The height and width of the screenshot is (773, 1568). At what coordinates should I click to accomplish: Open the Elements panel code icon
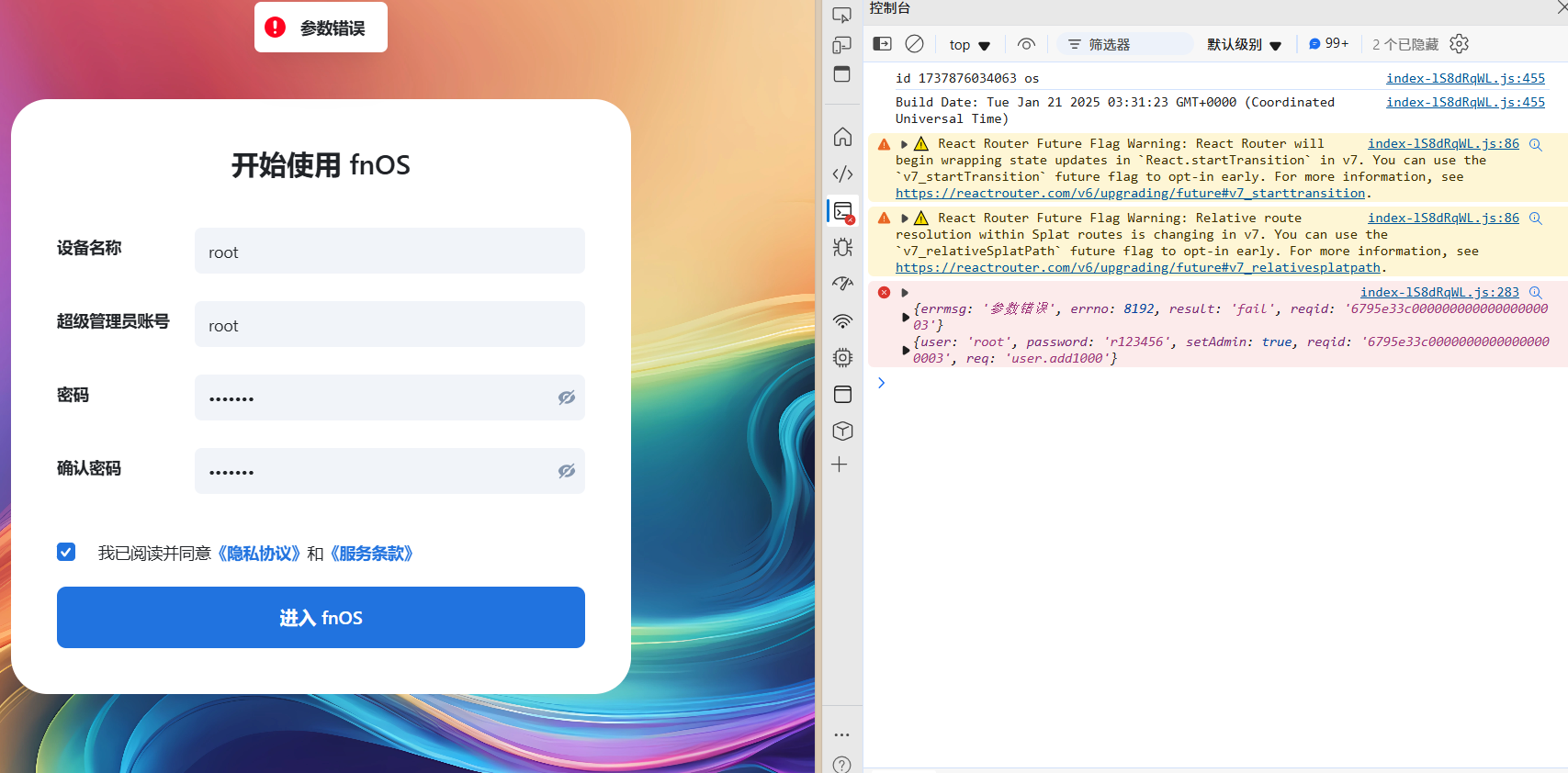coord(842,174)
